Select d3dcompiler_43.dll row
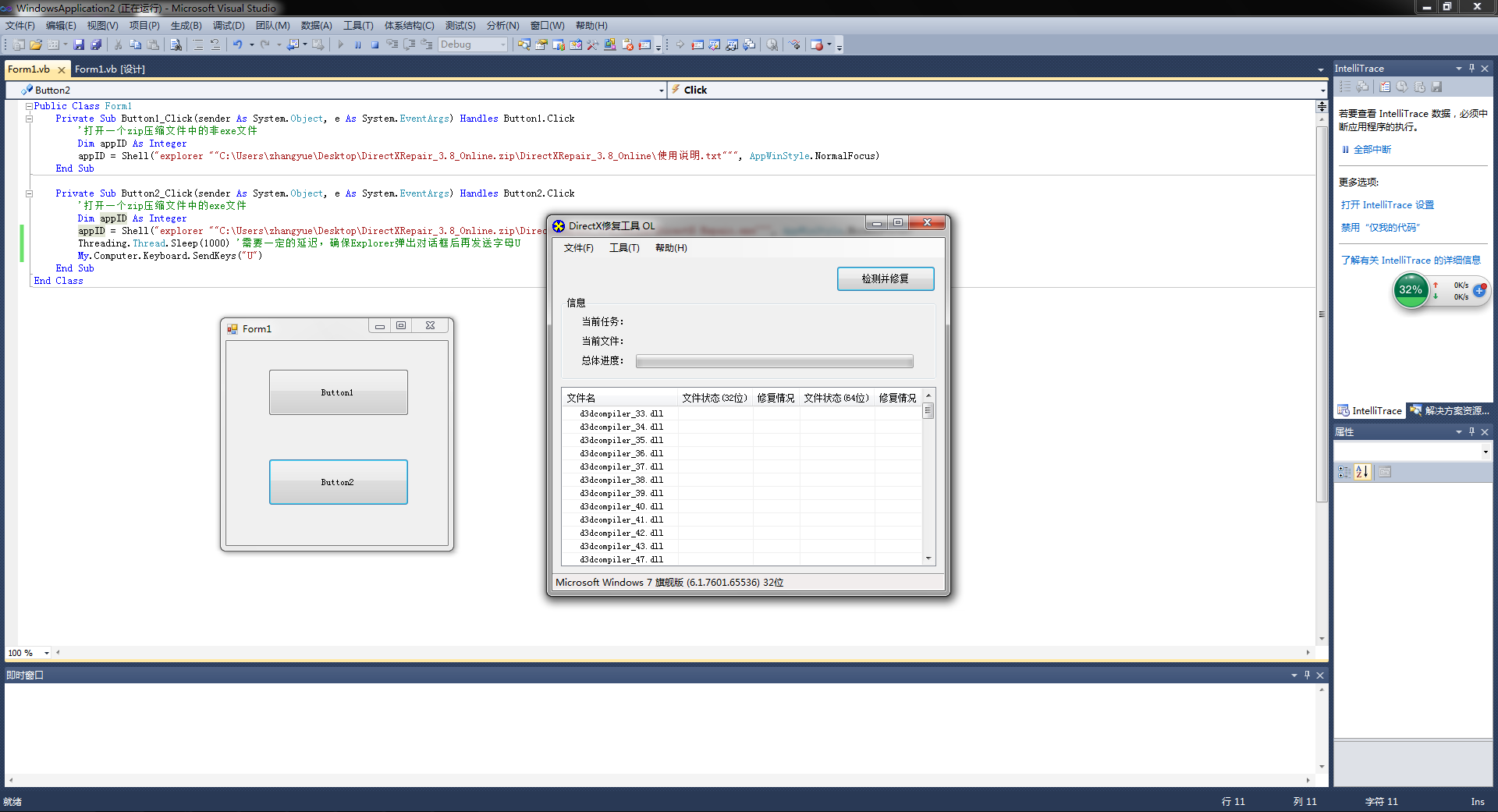The height and width of the screenshot is (812, 1498). (x=742, y=546)
